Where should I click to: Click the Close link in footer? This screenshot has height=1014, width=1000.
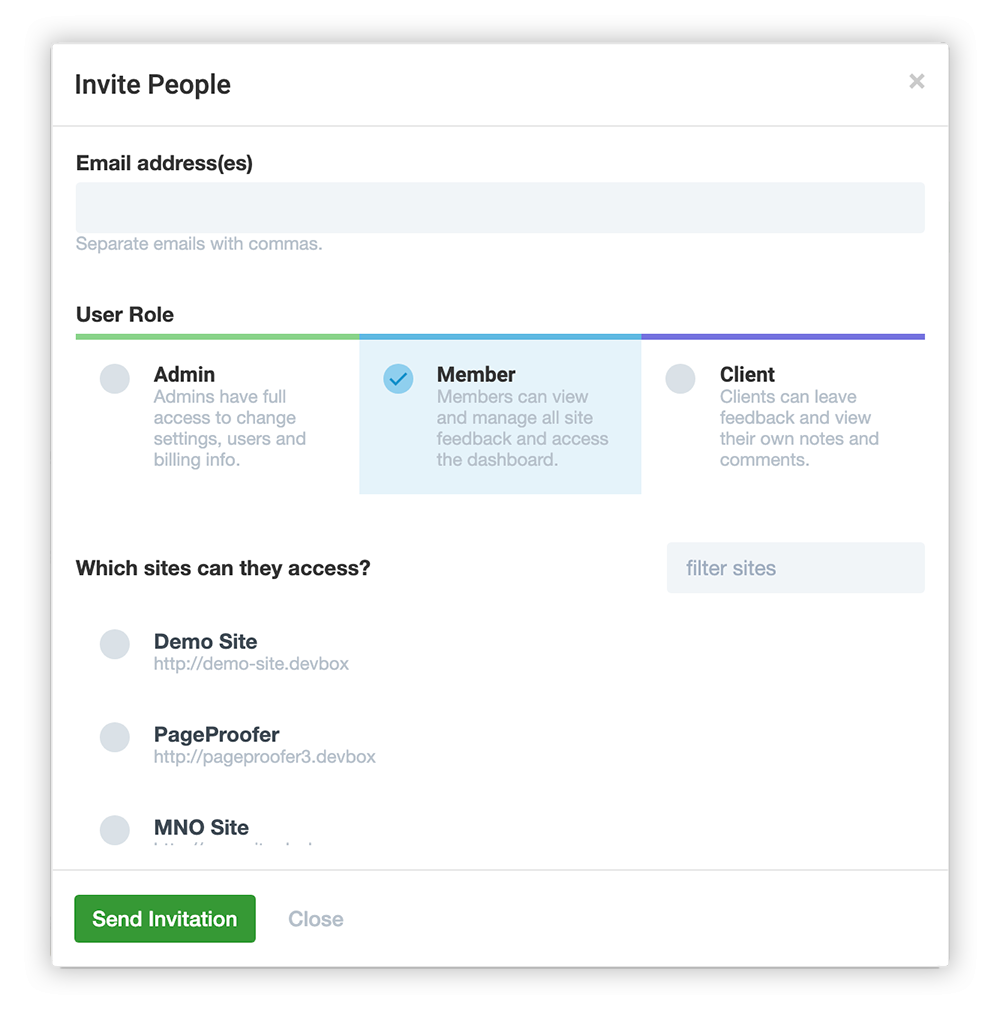point(315,919)
